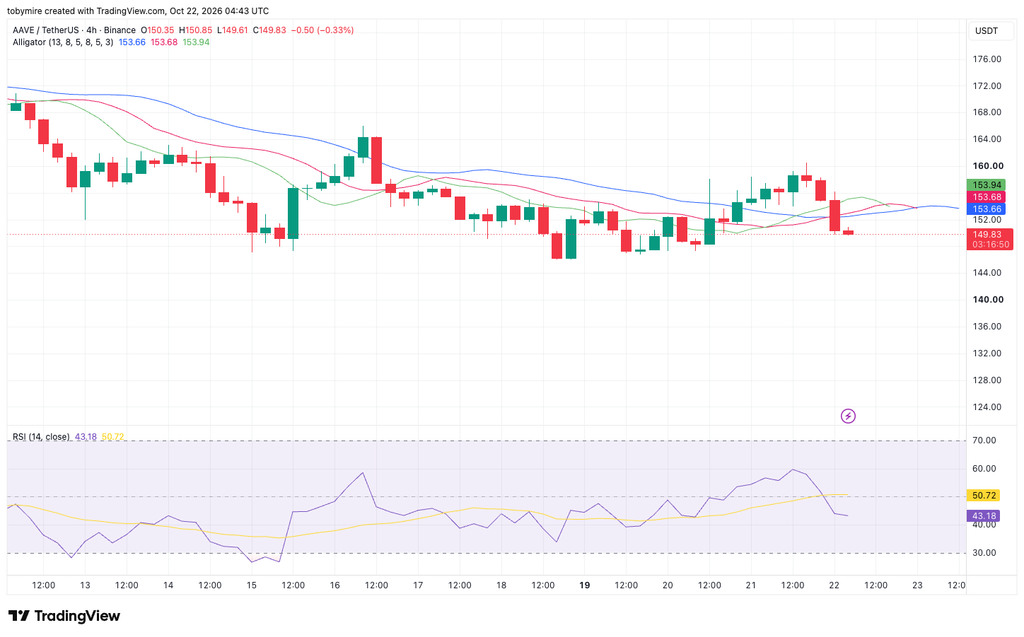
Task: Click the green Alligator value 153.94 in legend
Action: click(x=196, y=42)
